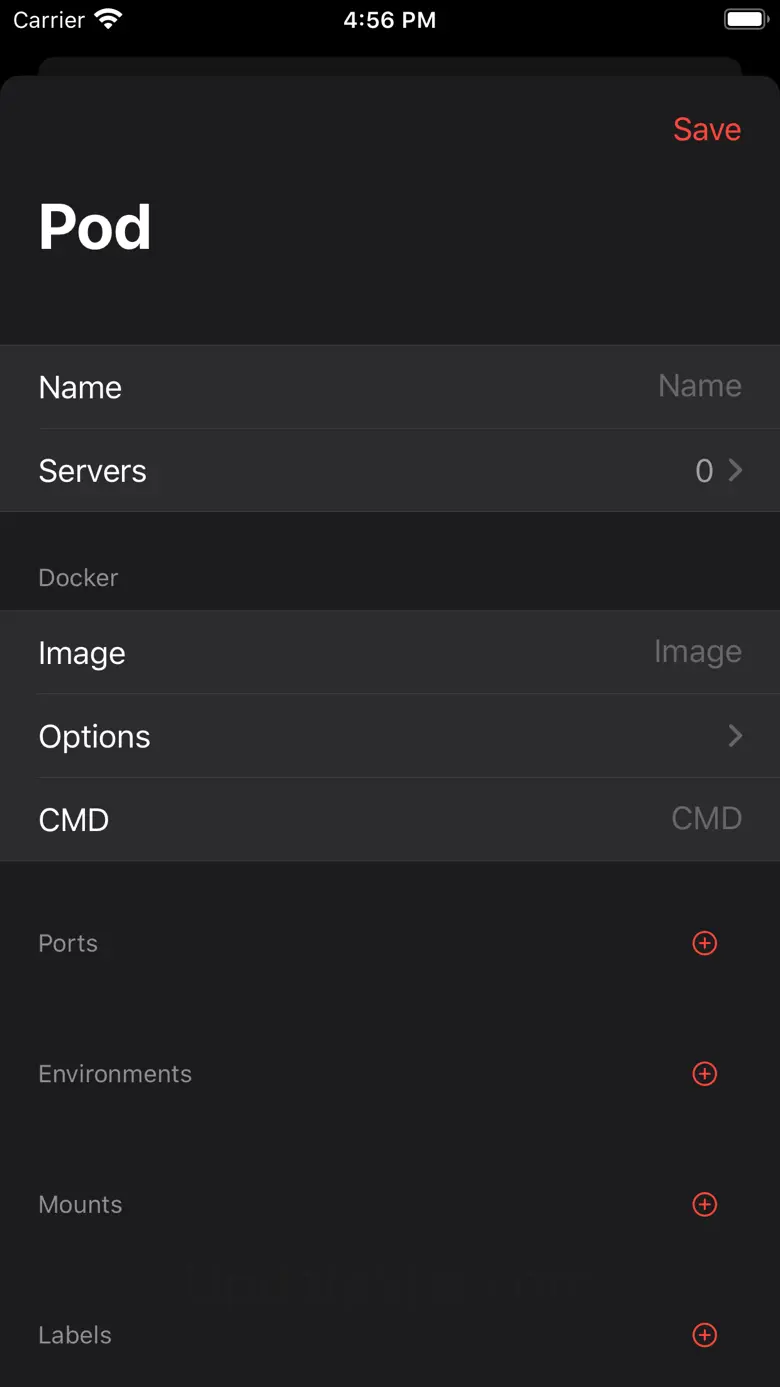Tap the Carrier status text
Screen dimensions: 780x1387
coord(49,20)
